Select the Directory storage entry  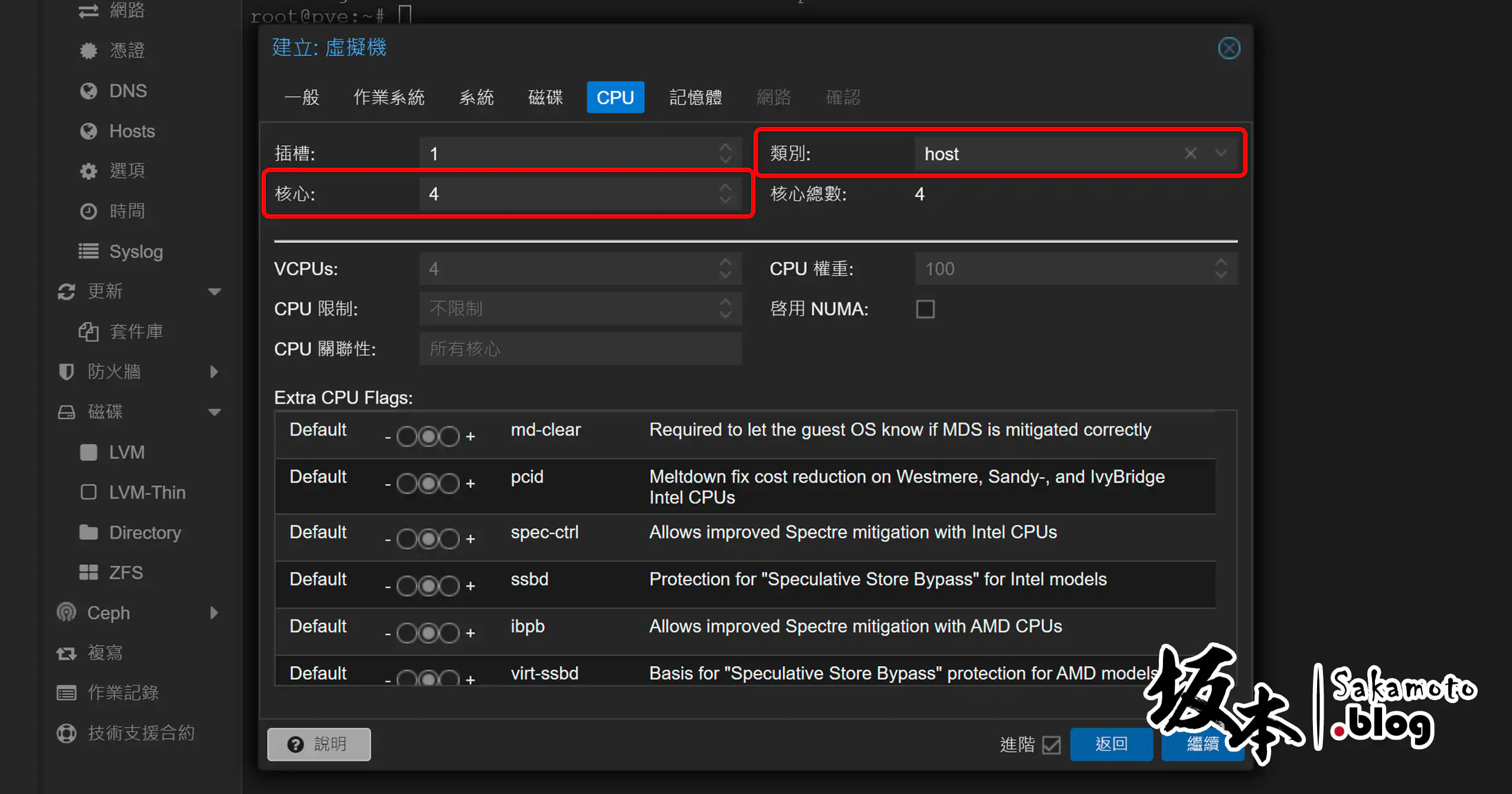click(145, 532)
